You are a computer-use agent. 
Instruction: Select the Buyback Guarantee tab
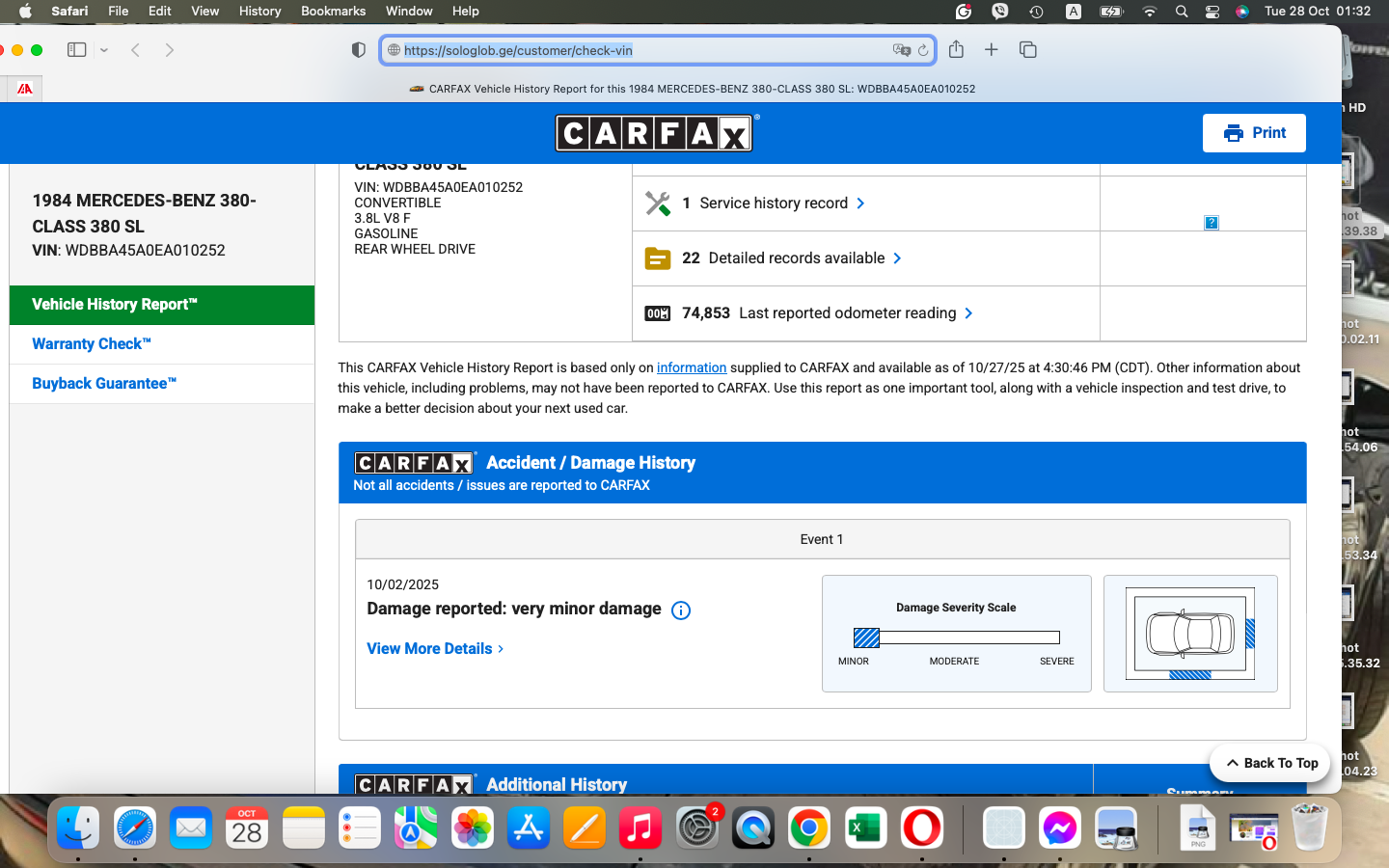pyautogui.click(x=104, y=384)
